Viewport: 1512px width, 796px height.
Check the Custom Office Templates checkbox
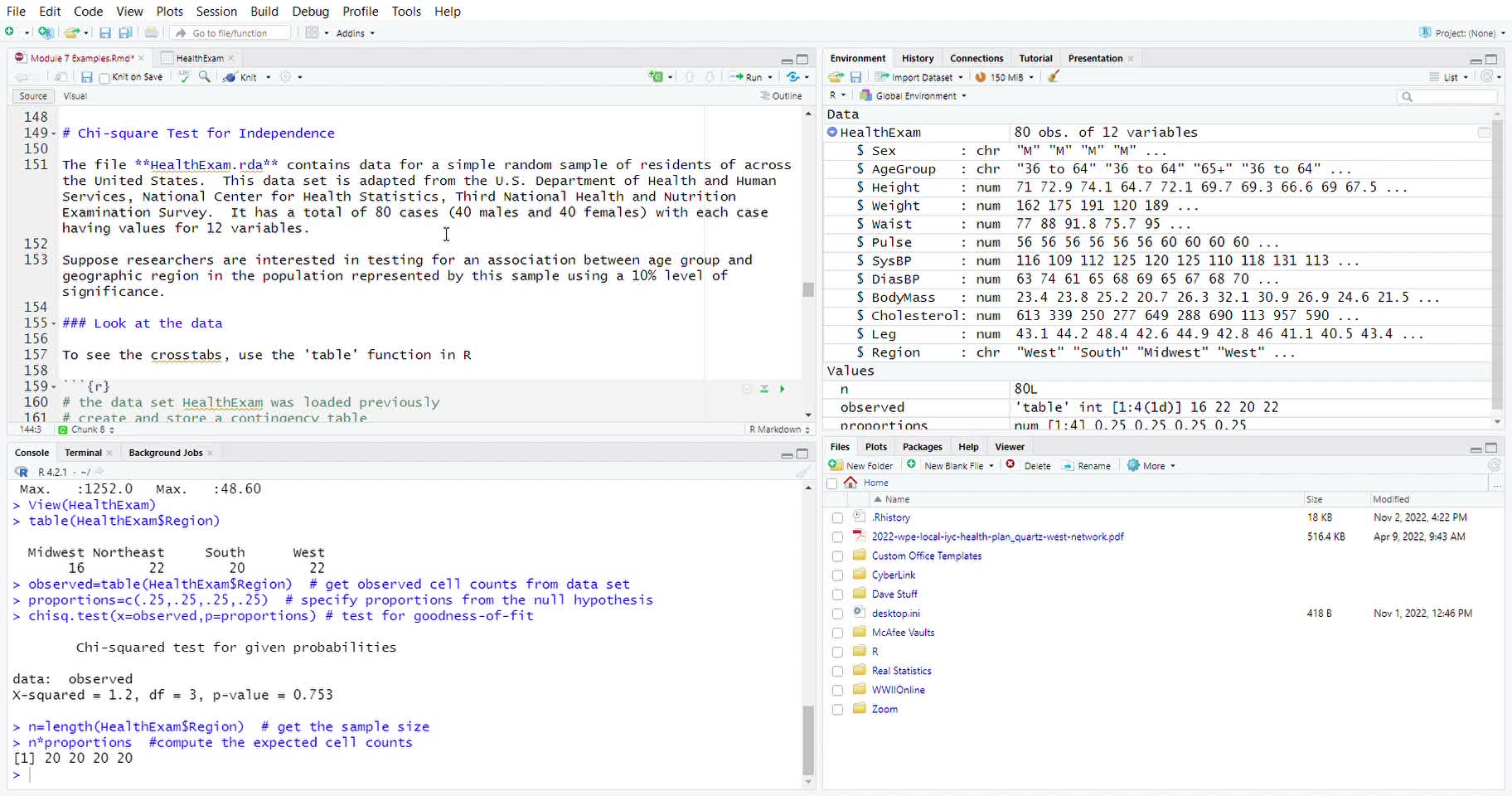[837, 556]
